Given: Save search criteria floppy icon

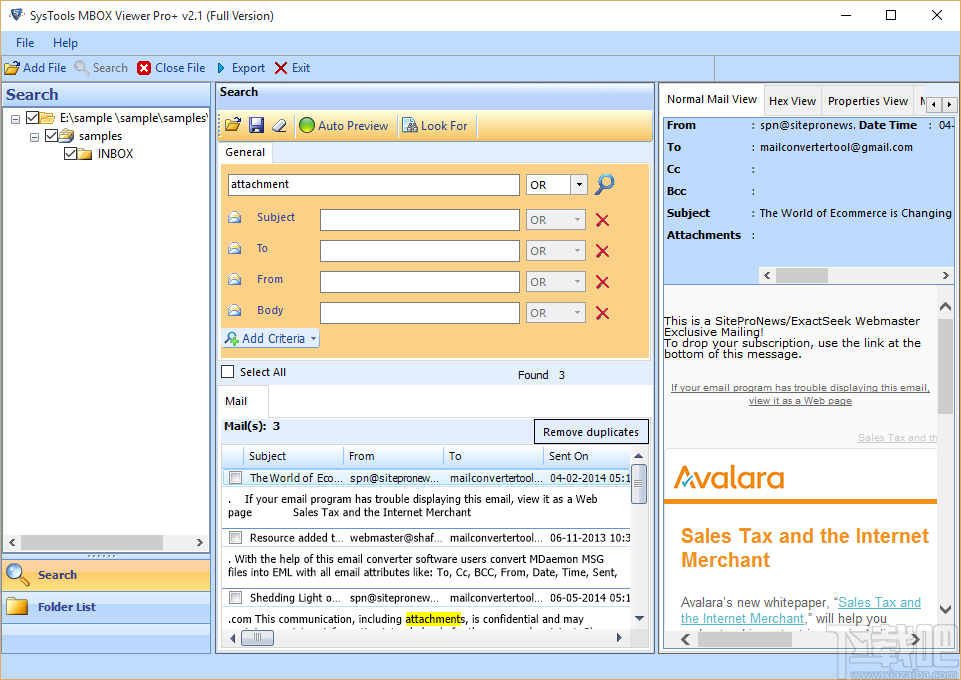Looking at the screenshot, I should tap(256, 125).
